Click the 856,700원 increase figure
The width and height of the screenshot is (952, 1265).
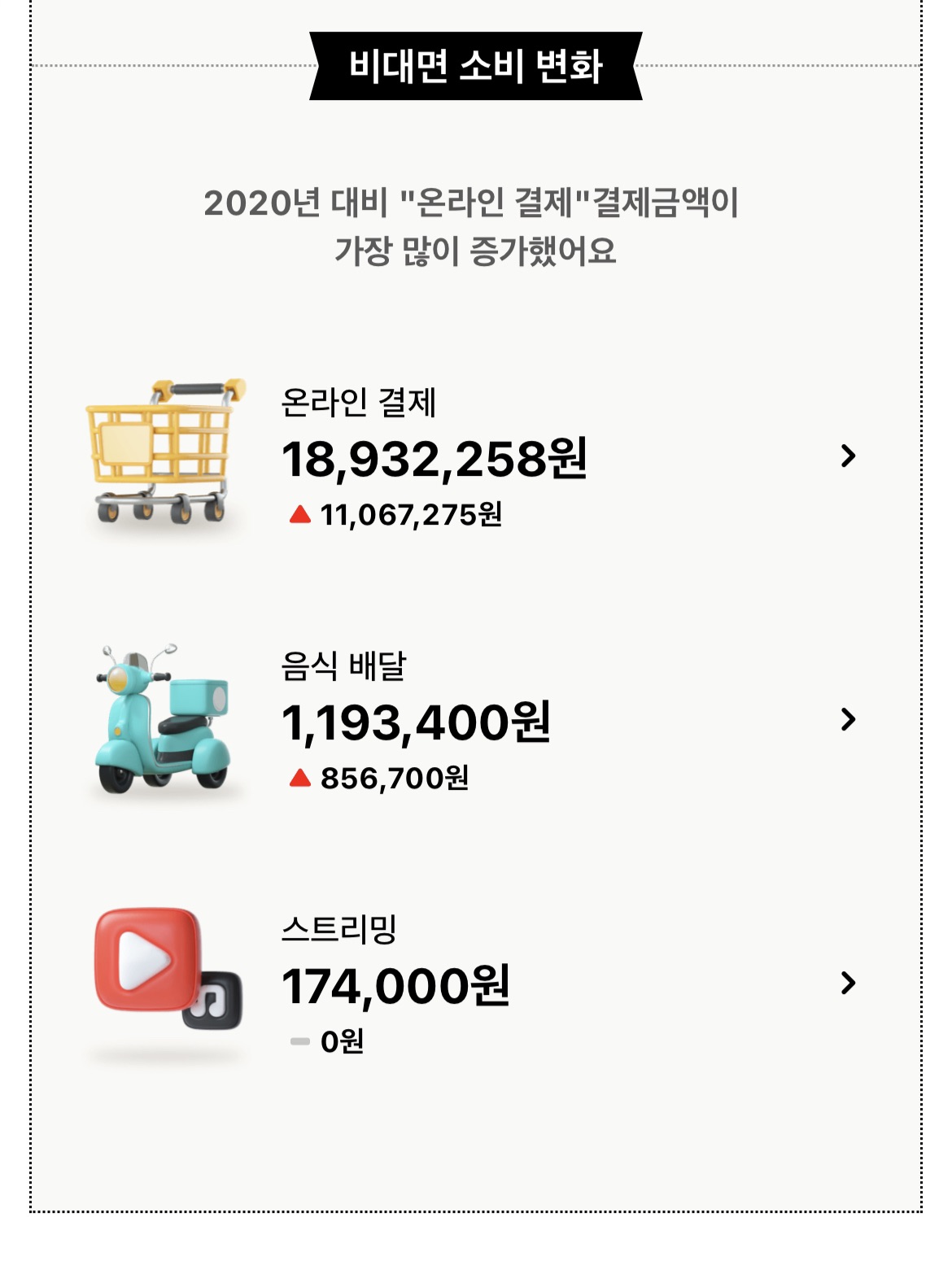coord(395,778)
